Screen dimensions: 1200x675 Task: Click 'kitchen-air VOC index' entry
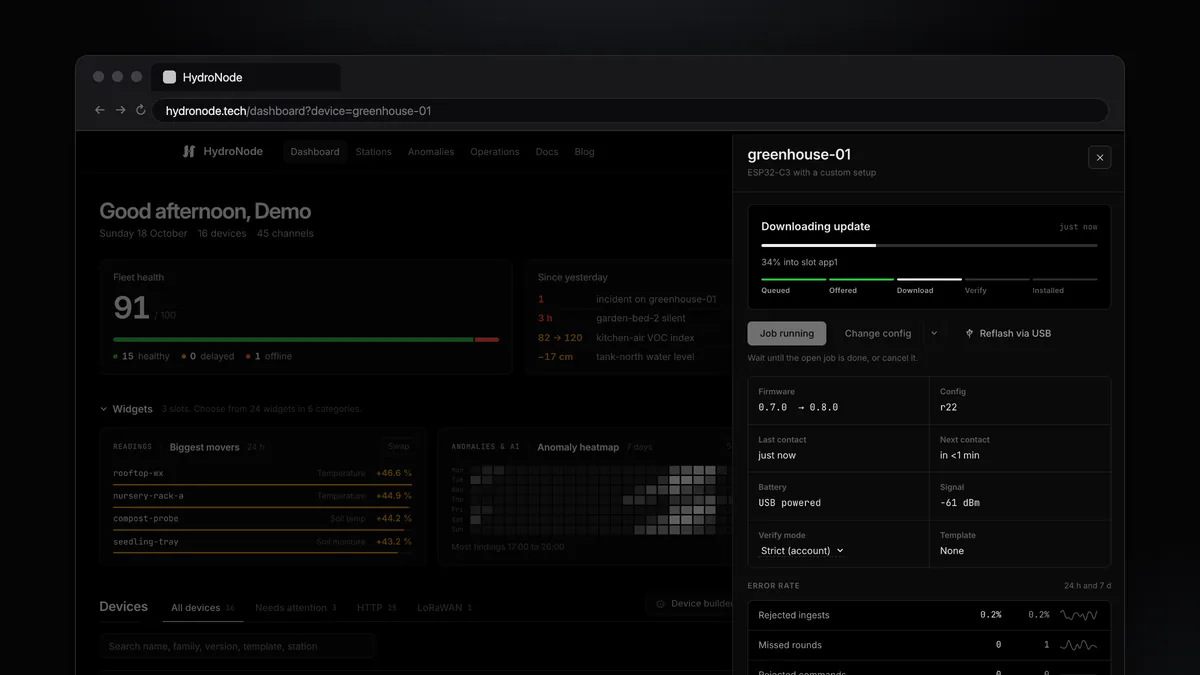[645, 337]
